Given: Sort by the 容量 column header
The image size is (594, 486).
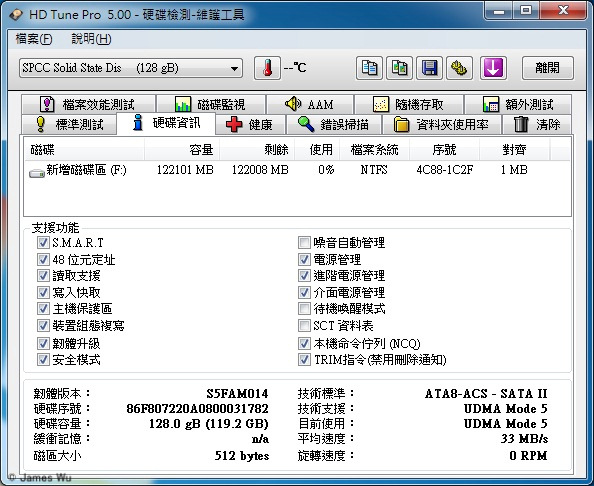Looking at the screenshot, I should coord(182,150).
